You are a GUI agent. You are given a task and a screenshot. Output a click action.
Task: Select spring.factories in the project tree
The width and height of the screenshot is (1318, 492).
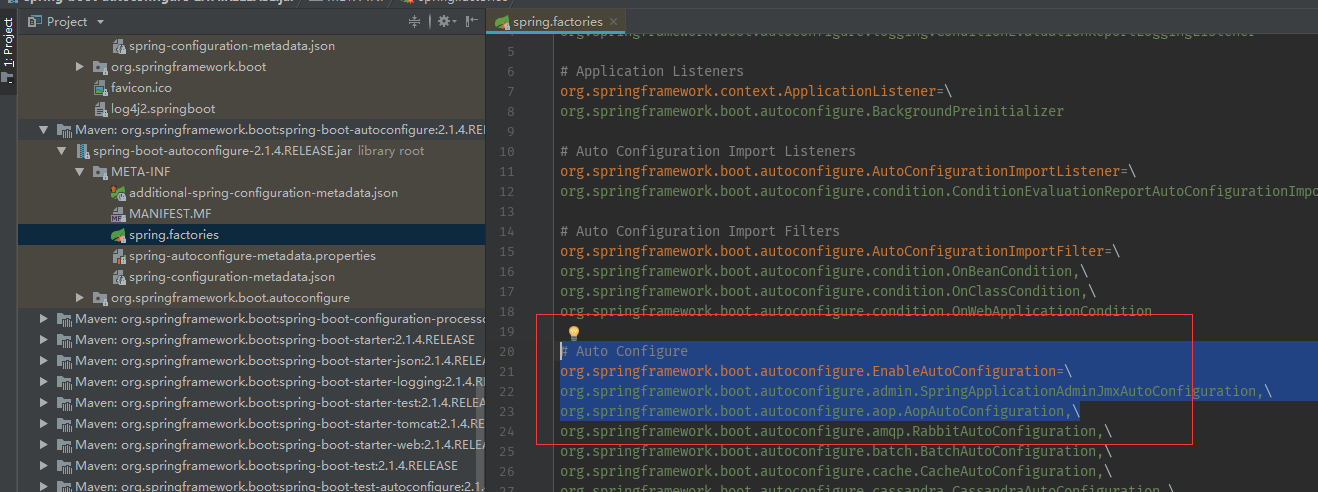click(x=174, y=235)
